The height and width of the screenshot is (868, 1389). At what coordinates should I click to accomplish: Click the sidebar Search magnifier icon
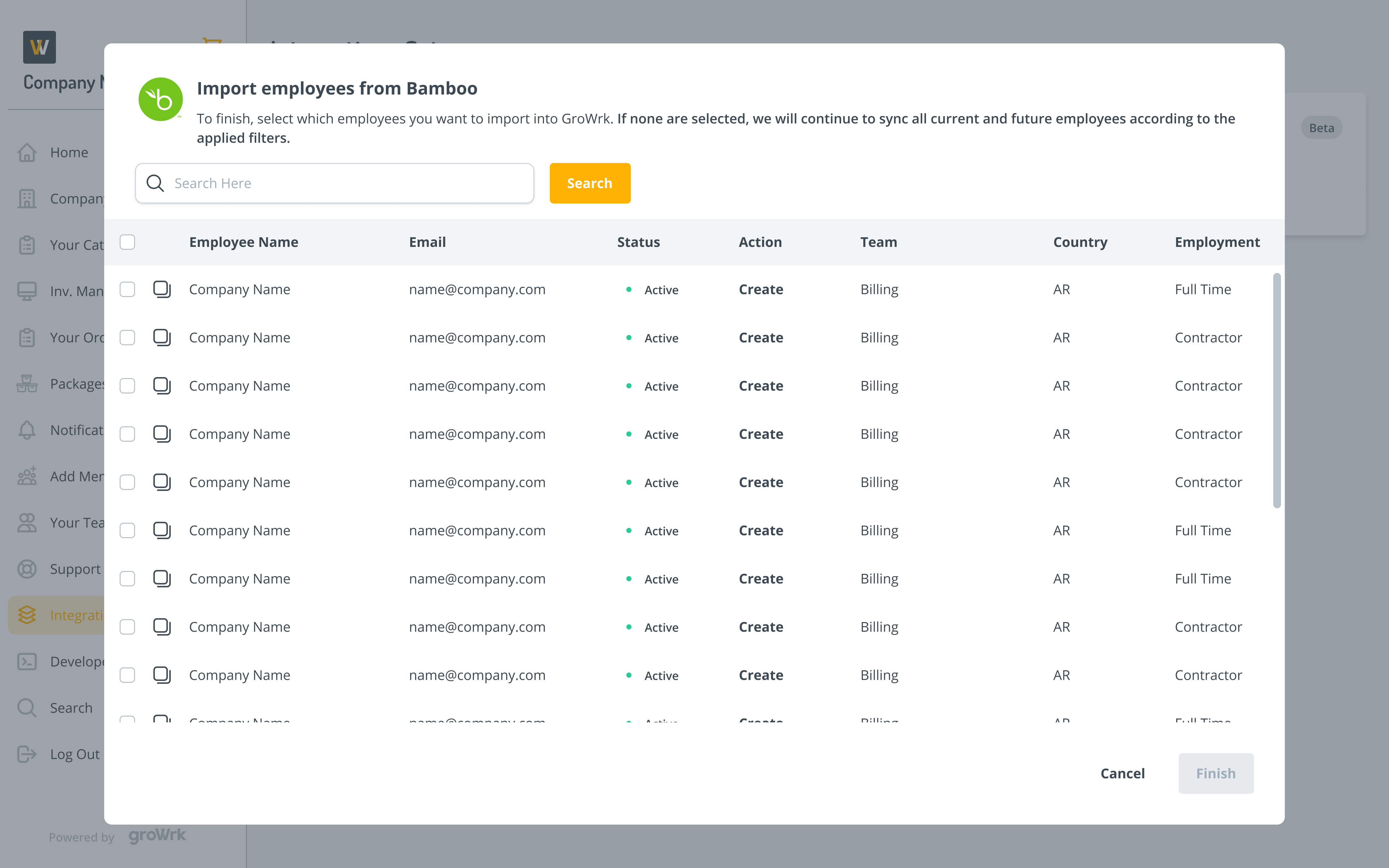[x=27, y=708]
